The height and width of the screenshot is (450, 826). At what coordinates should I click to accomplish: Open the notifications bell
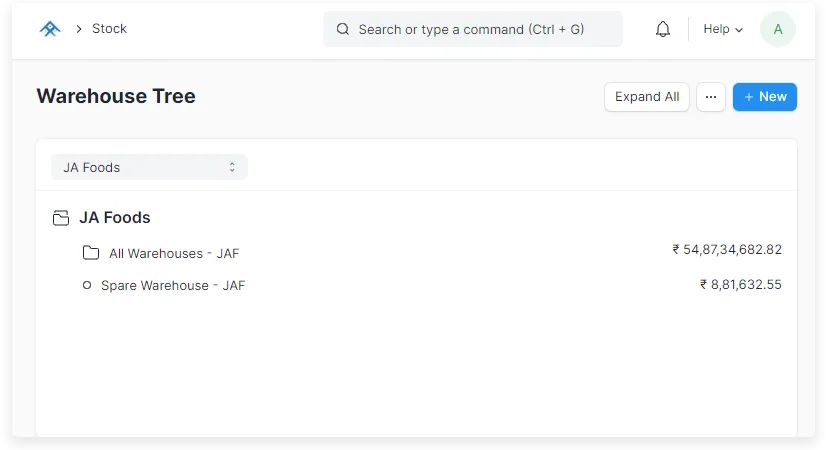(x=663, y=29)
